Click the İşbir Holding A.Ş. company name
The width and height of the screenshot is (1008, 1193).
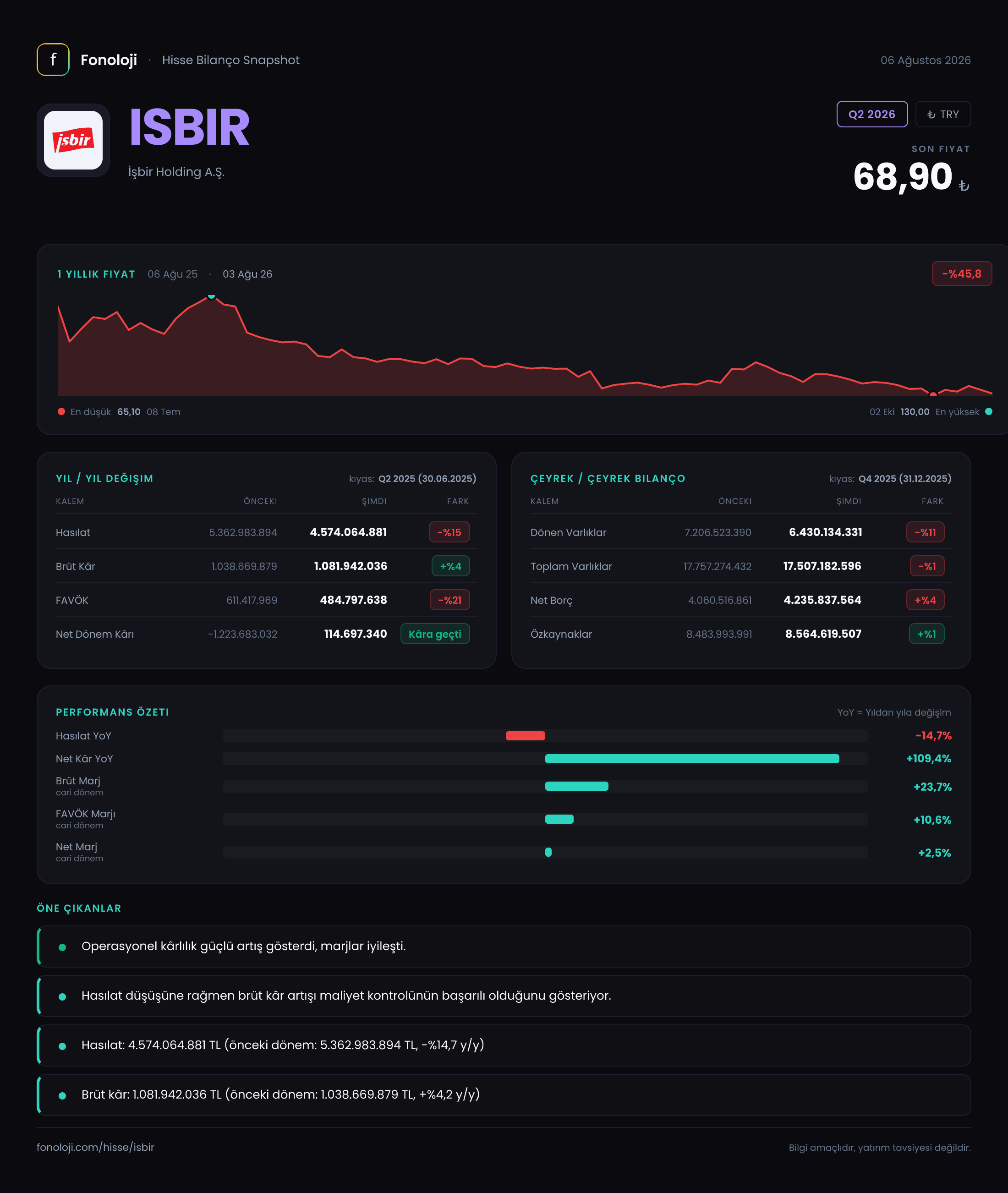(x=176, y=172)
